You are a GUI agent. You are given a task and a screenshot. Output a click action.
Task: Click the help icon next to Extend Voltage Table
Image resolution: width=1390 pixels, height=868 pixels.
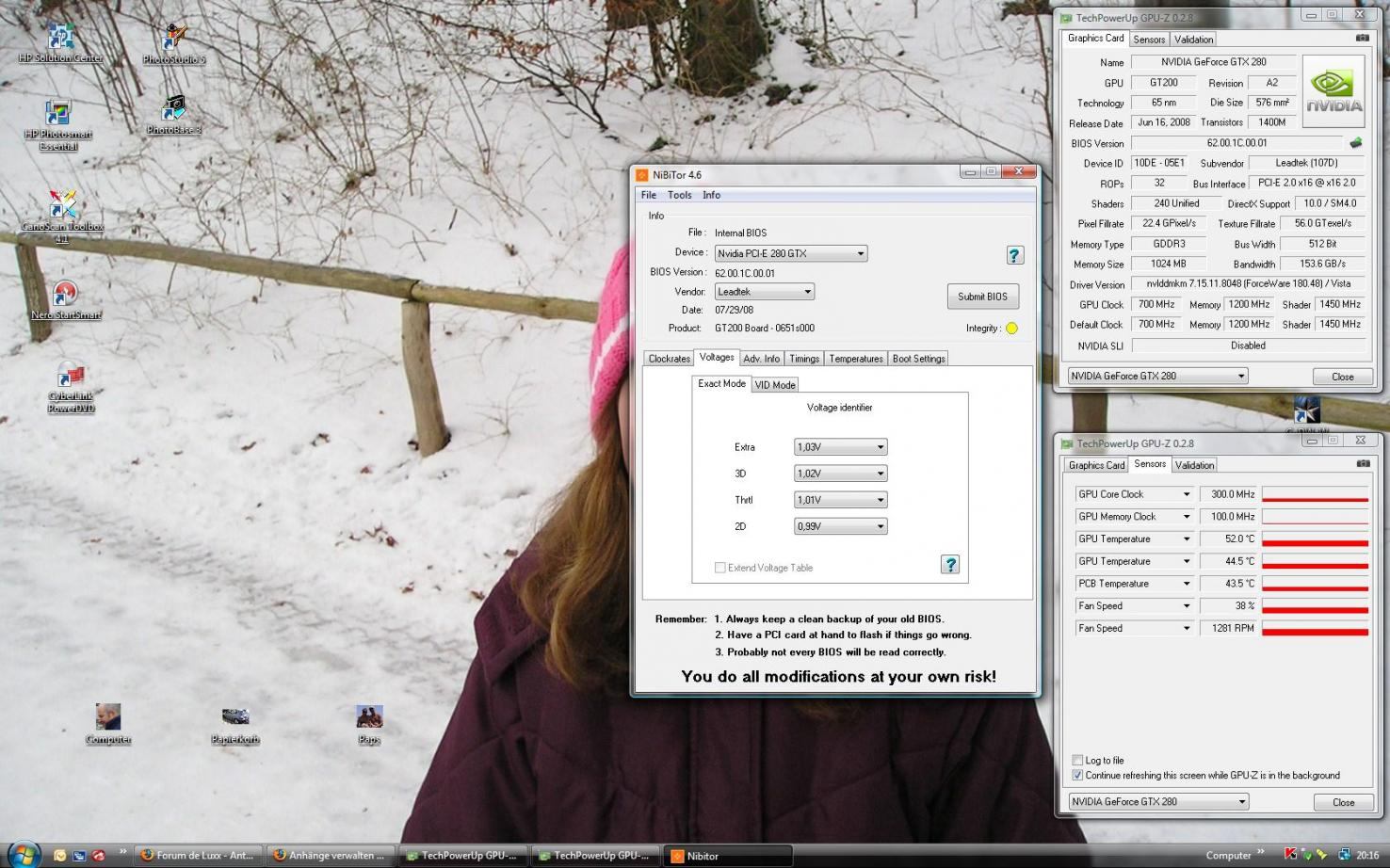pyautogui.click(x=950, y=565)
